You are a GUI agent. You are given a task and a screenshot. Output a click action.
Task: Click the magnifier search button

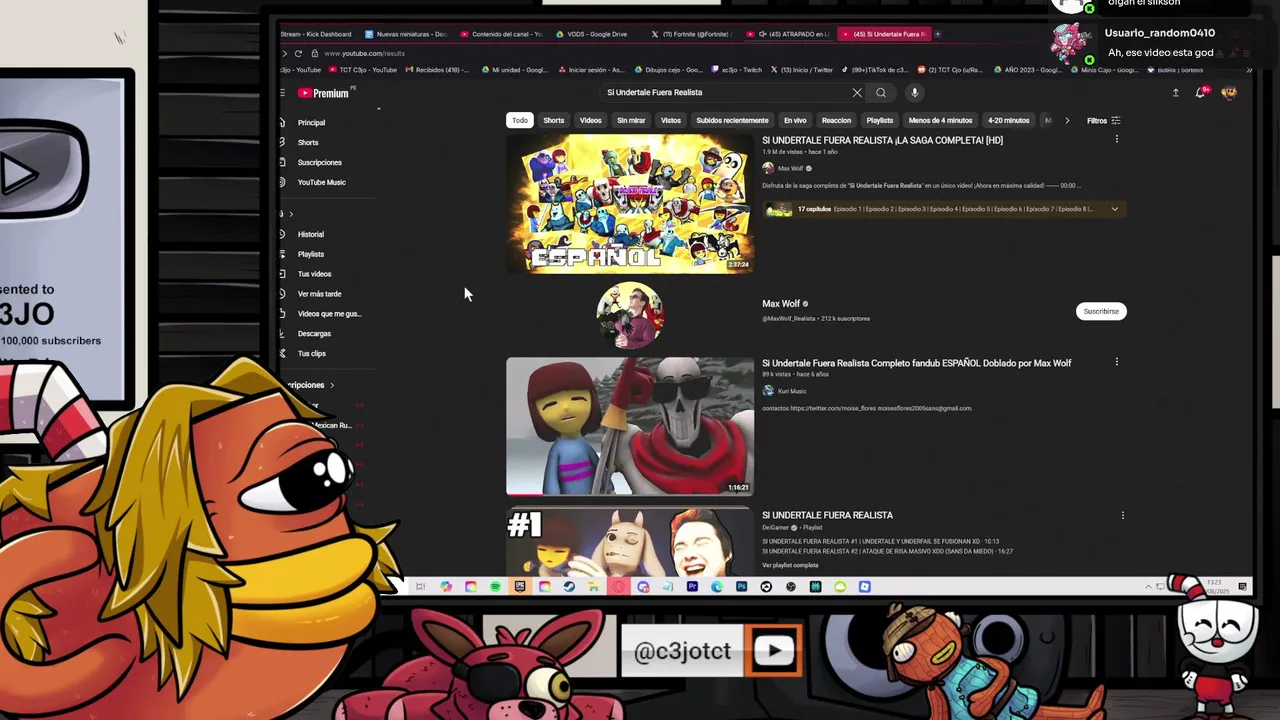[881, 93]
